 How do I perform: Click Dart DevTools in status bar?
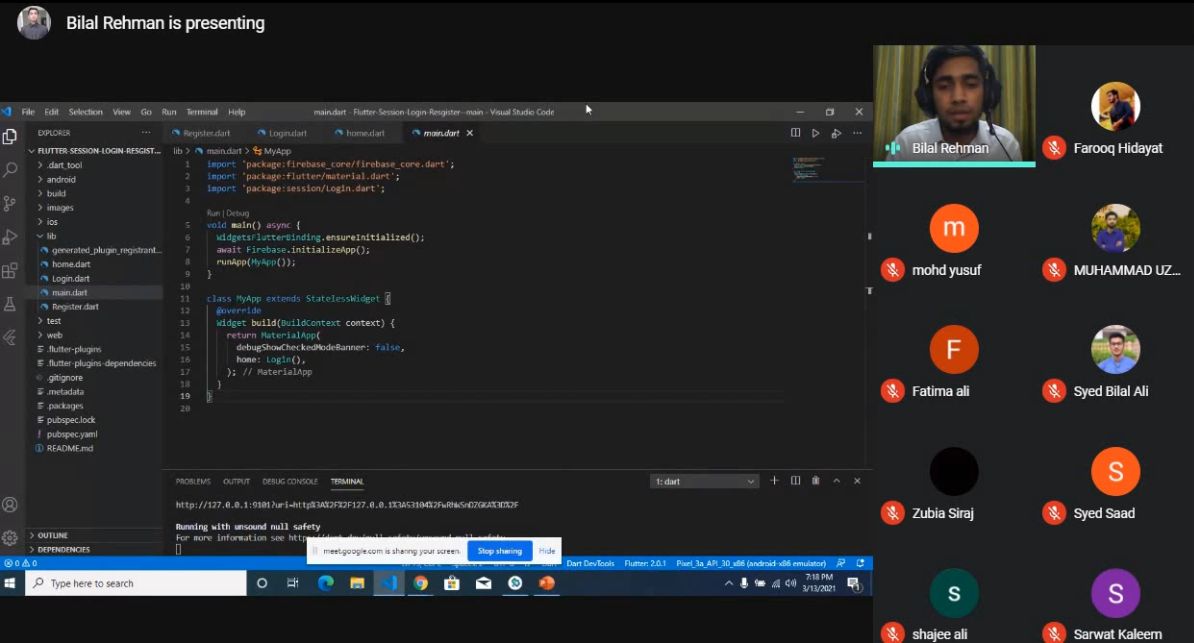coord(590,564)
